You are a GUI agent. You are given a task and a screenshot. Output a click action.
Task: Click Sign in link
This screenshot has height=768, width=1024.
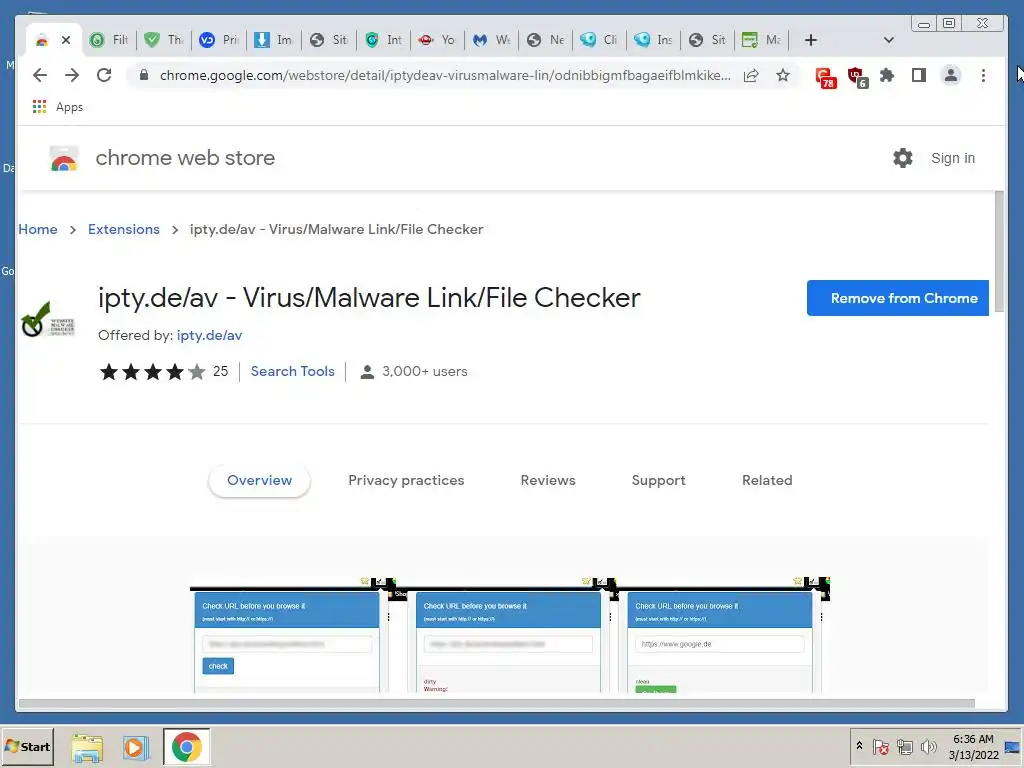click(953, 158)
